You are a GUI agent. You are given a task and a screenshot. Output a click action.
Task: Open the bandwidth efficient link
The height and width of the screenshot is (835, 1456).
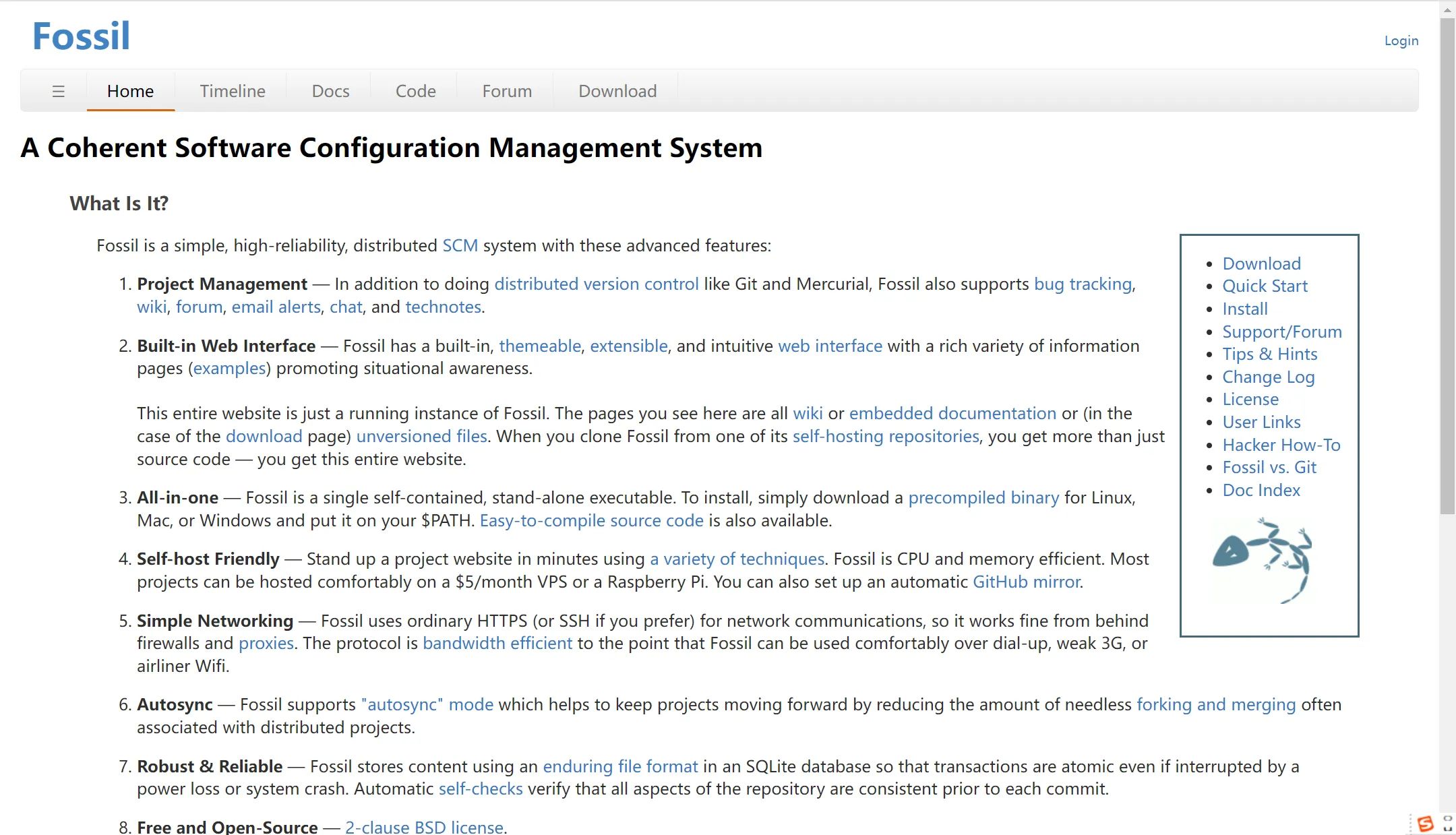(497, 643)
